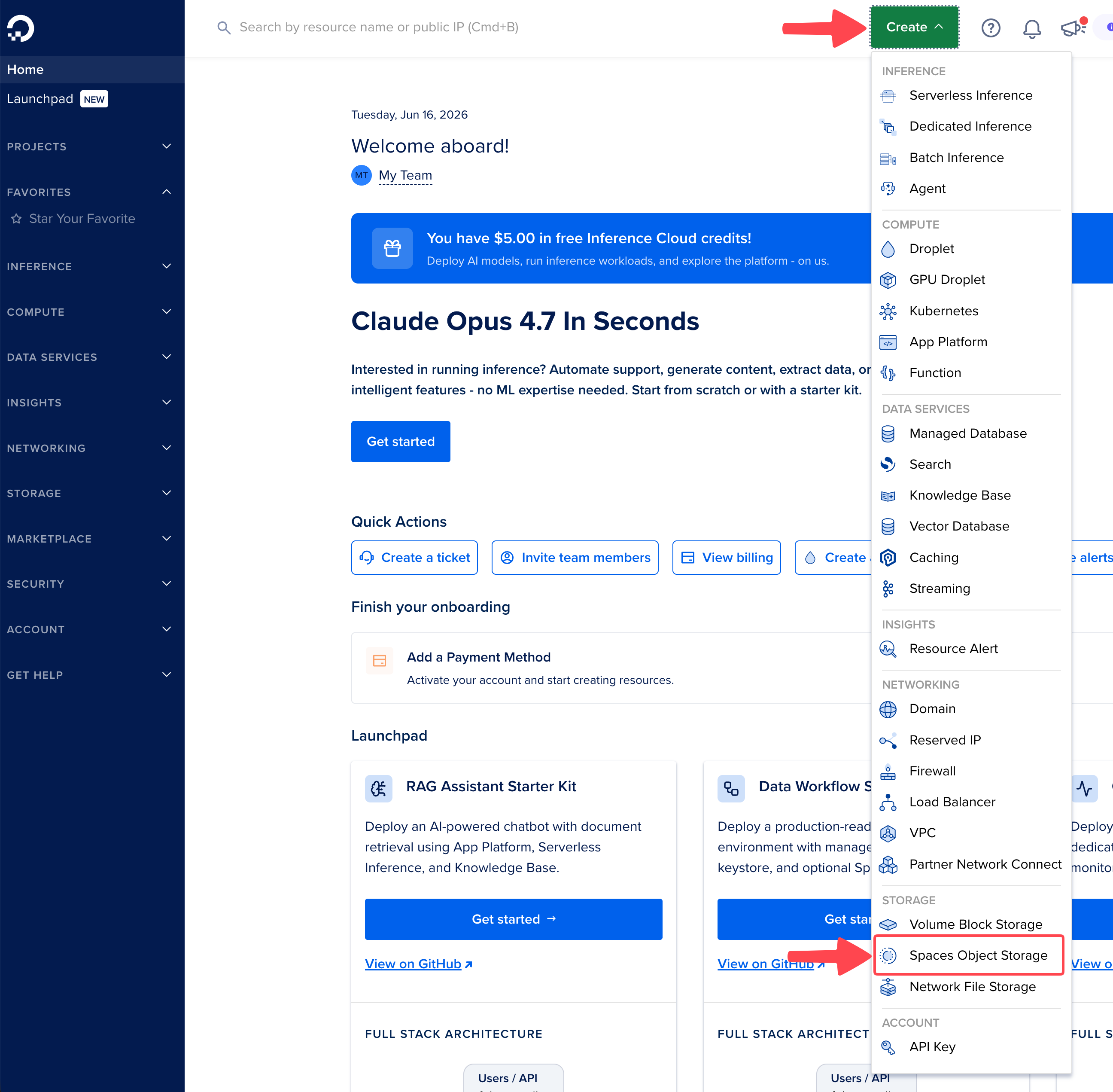The image size is (1113, 1092).
Task: Go to Home in sidebar
Action: click(x=92, y=70)
